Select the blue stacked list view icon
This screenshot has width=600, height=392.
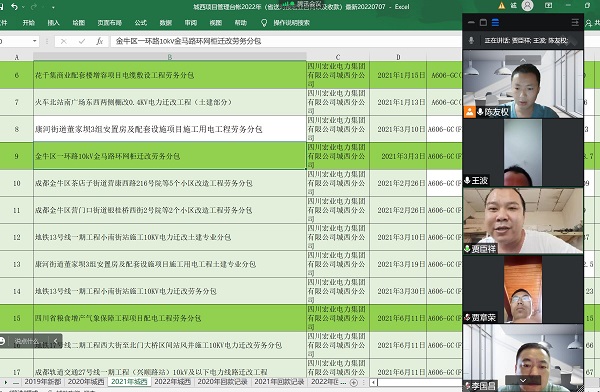tap(495, 23)
